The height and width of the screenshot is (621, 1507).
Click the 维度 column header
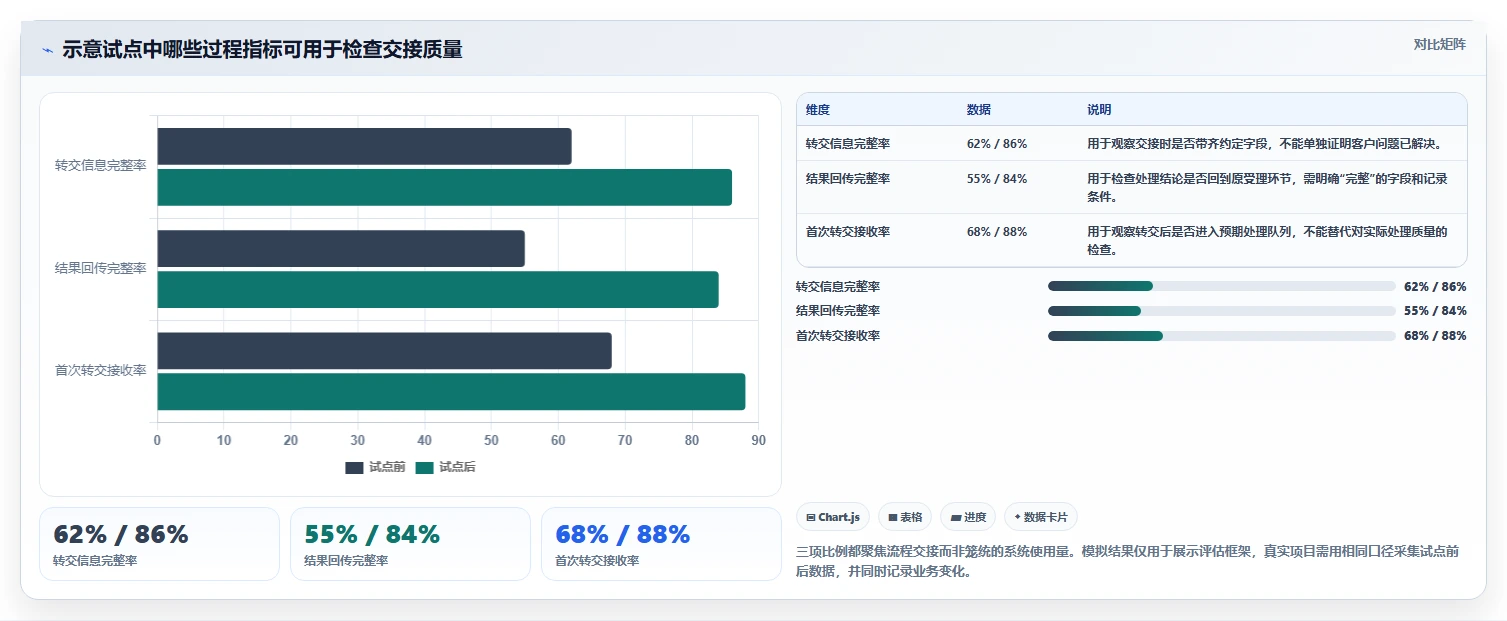818,110
